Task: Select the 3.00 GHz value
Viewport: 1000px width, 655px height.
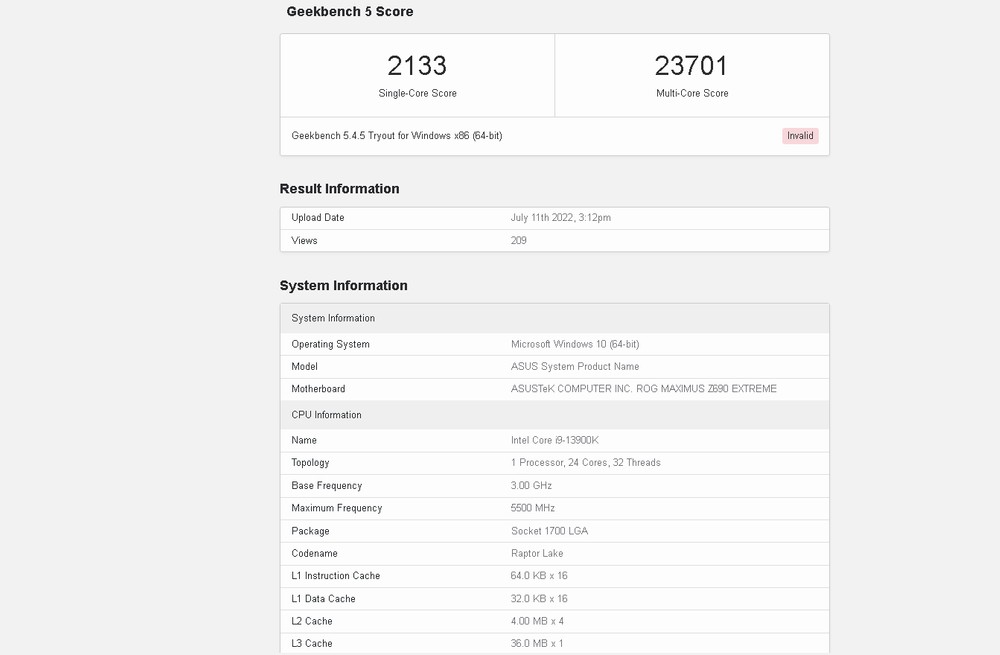Action: click(531, 485)
